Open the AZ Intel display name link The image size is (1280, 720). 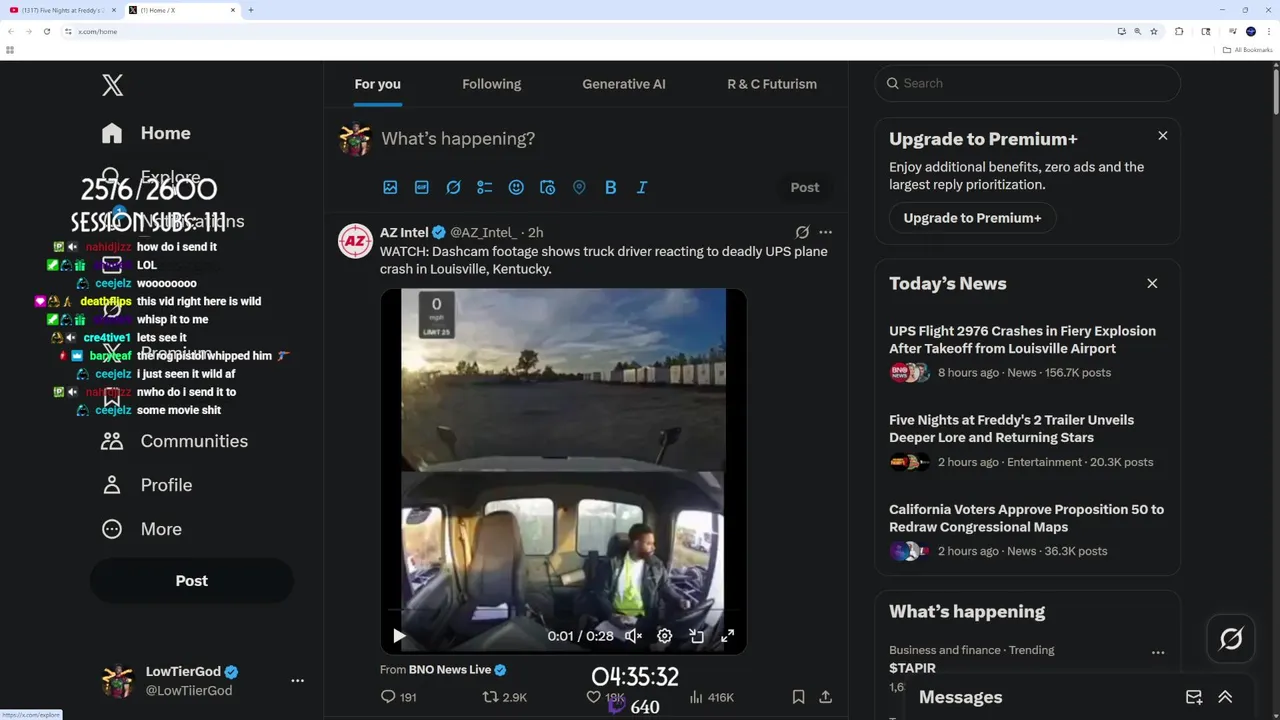click(x=404, y=232)
